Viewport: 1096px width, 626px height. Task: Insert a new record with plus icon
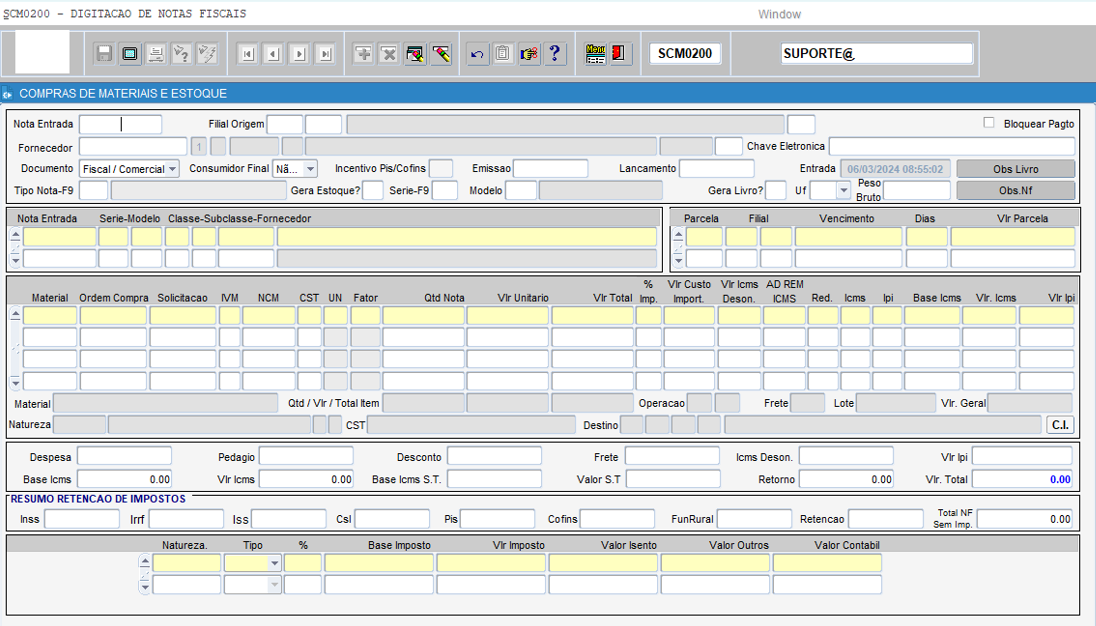click(x=363, y=54)
